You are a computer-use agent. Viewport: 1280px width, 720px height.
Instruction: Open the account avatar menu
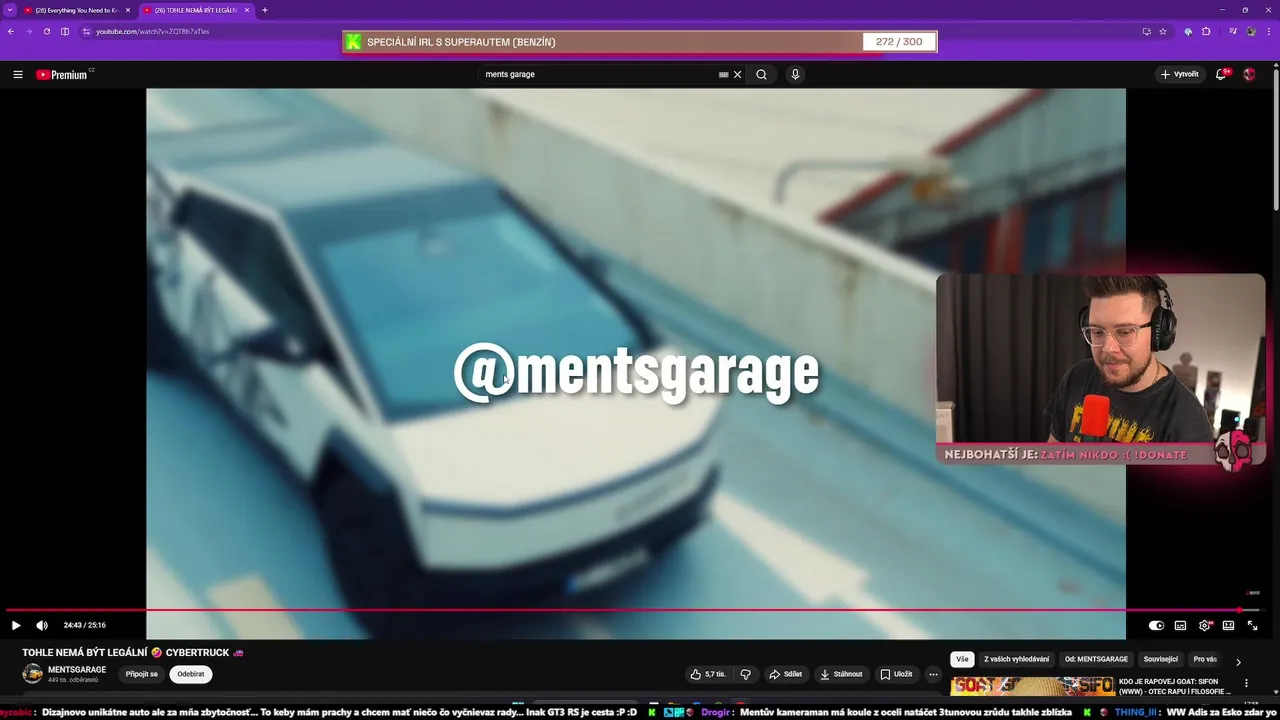1249,74
